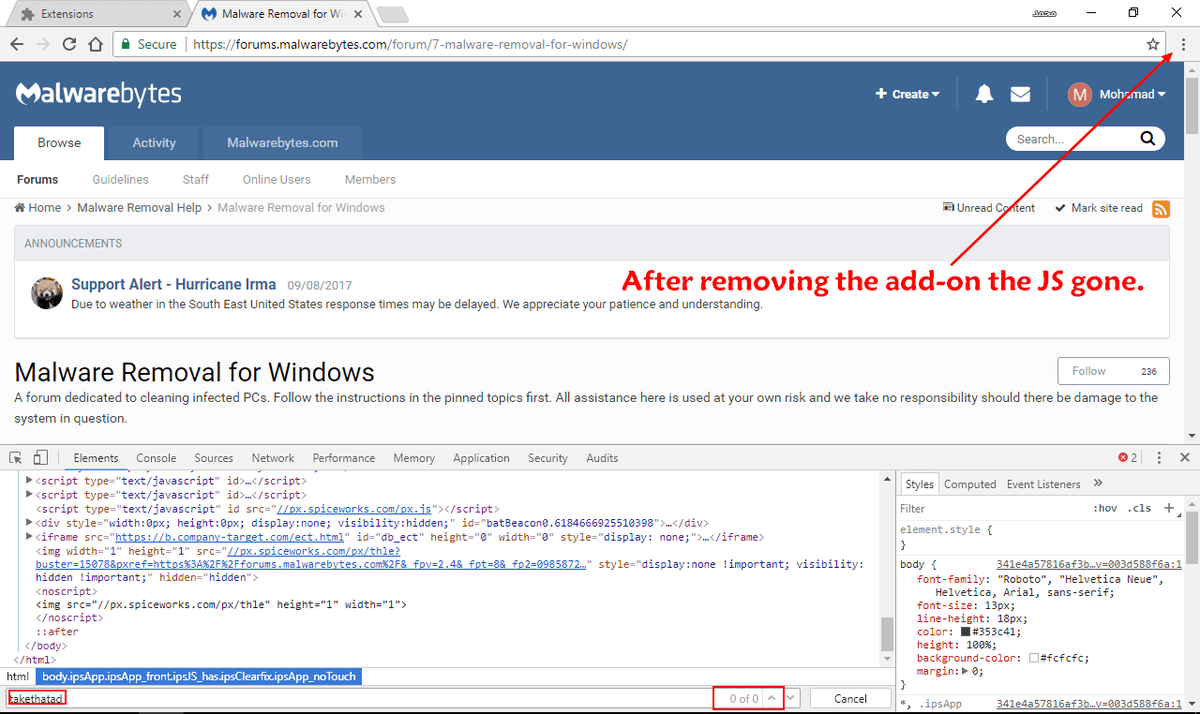Toggle the device toolbar in DevTools
The width and height of the screenshot is (1200, 714).
(x=41, y=458)
